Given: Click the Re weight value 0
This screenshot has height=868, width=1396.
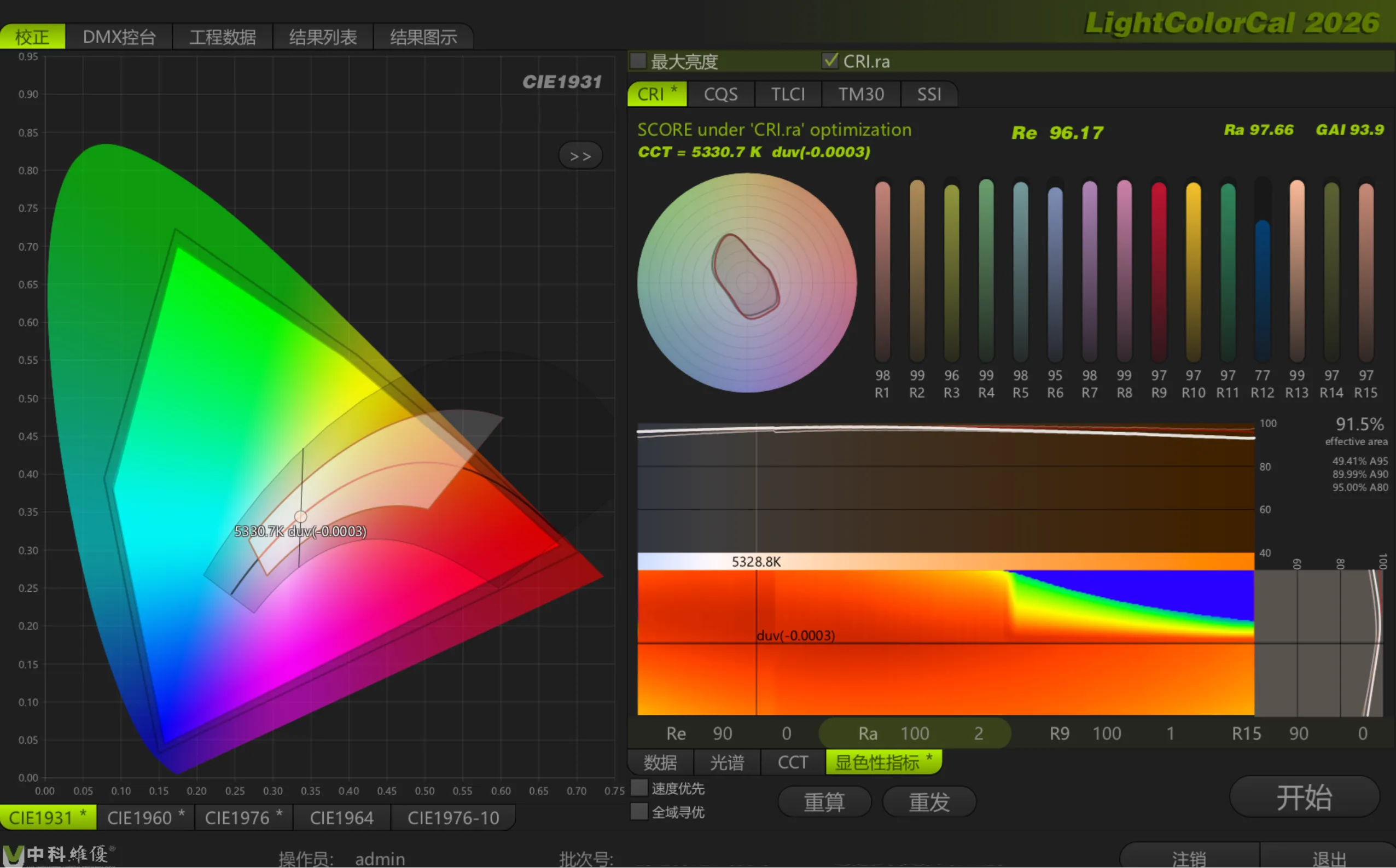Looking at the screenshot, I should tap(787, 733).
